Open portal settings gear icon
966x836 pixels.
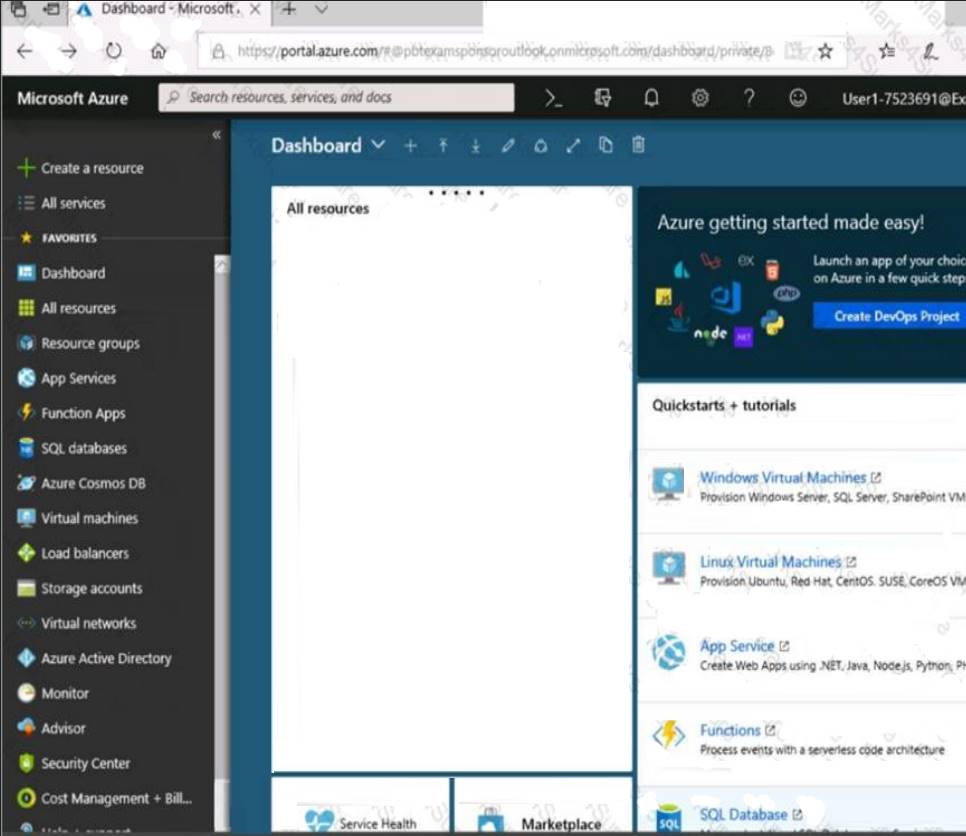click(x=700, y=98)
